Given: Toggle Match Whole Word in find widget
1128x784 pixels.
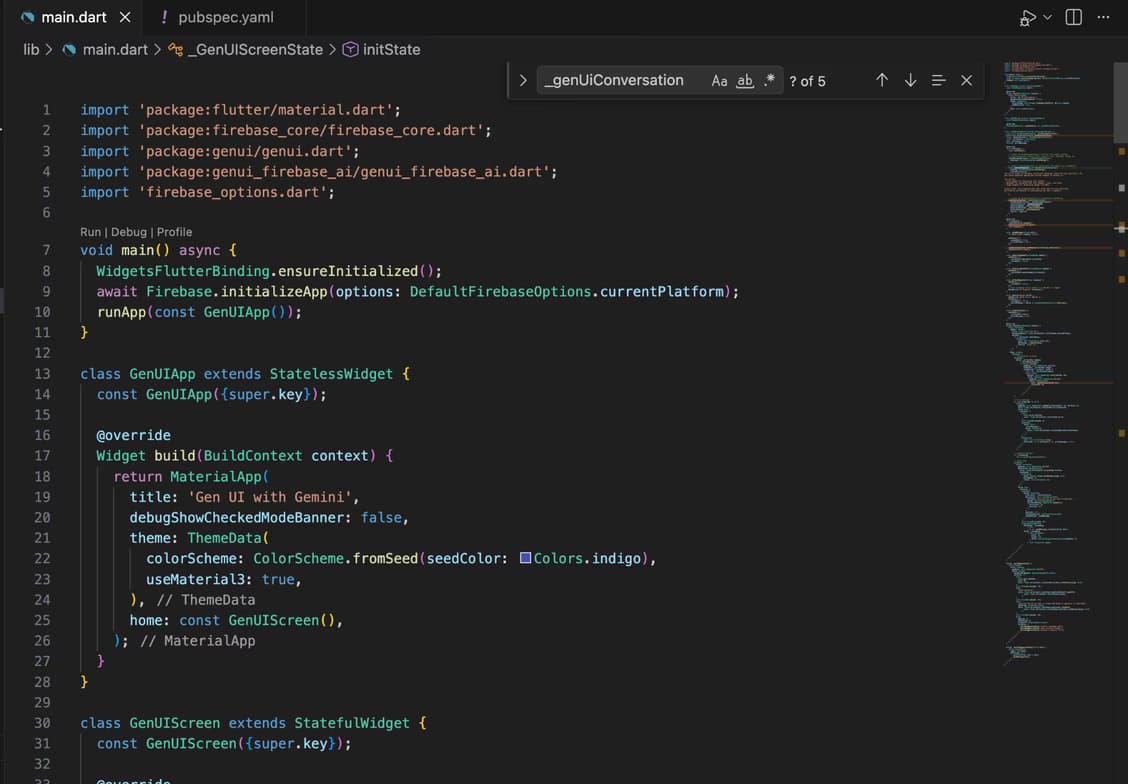Looking at the screenshot, I should (x=745, y=81).
